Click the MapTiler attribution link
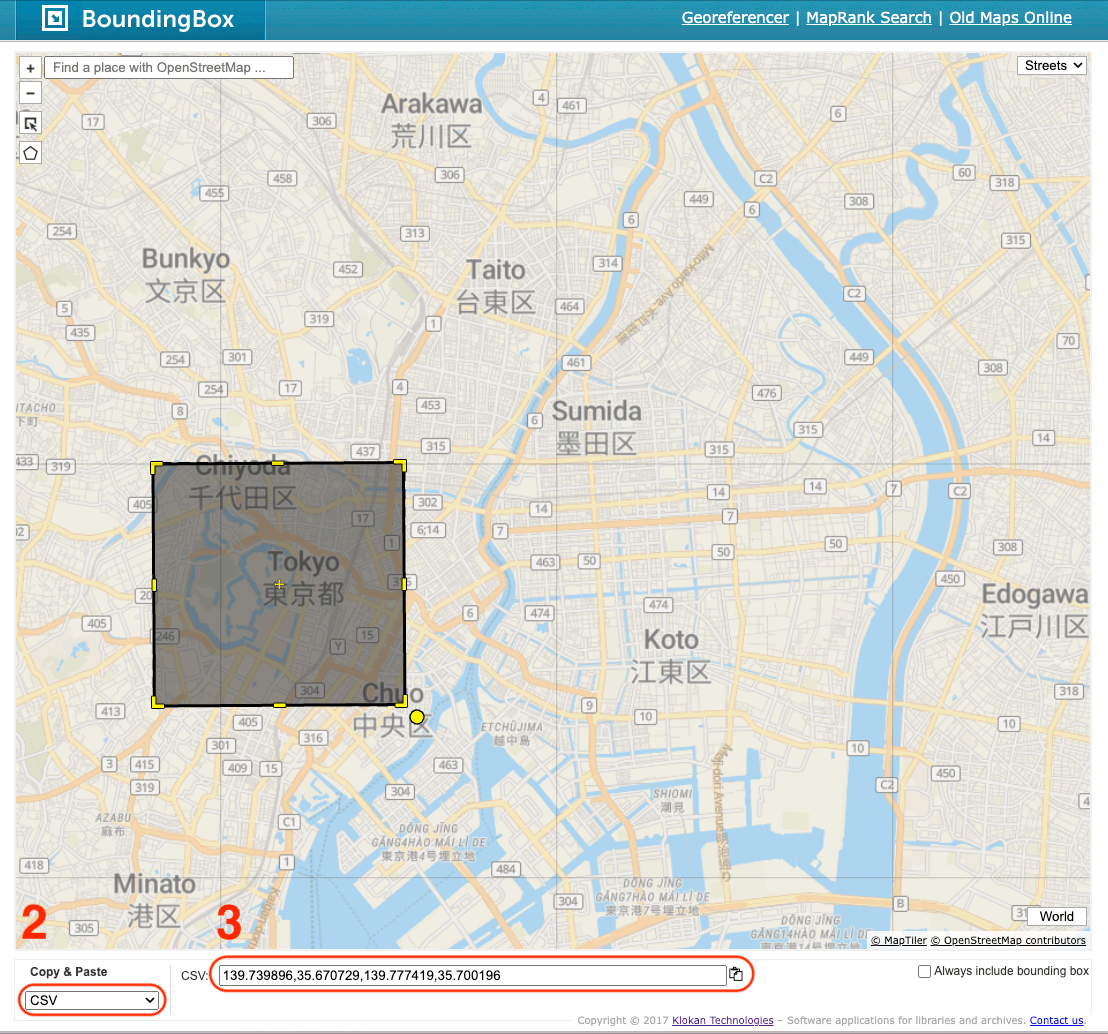Image resolution: width=1108 pixels, height=1034 pixels. 898,940
